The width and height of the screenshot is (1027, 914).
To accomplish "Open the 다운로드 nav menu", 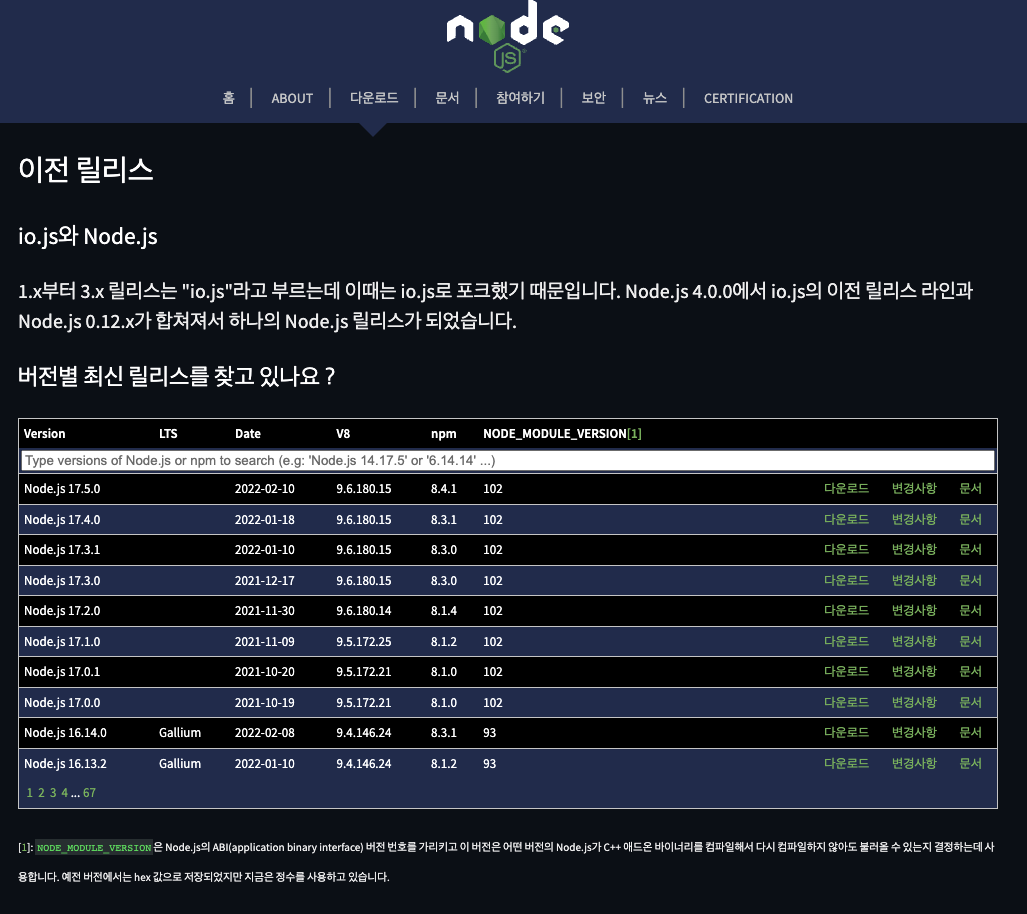I will coord(374,98).
